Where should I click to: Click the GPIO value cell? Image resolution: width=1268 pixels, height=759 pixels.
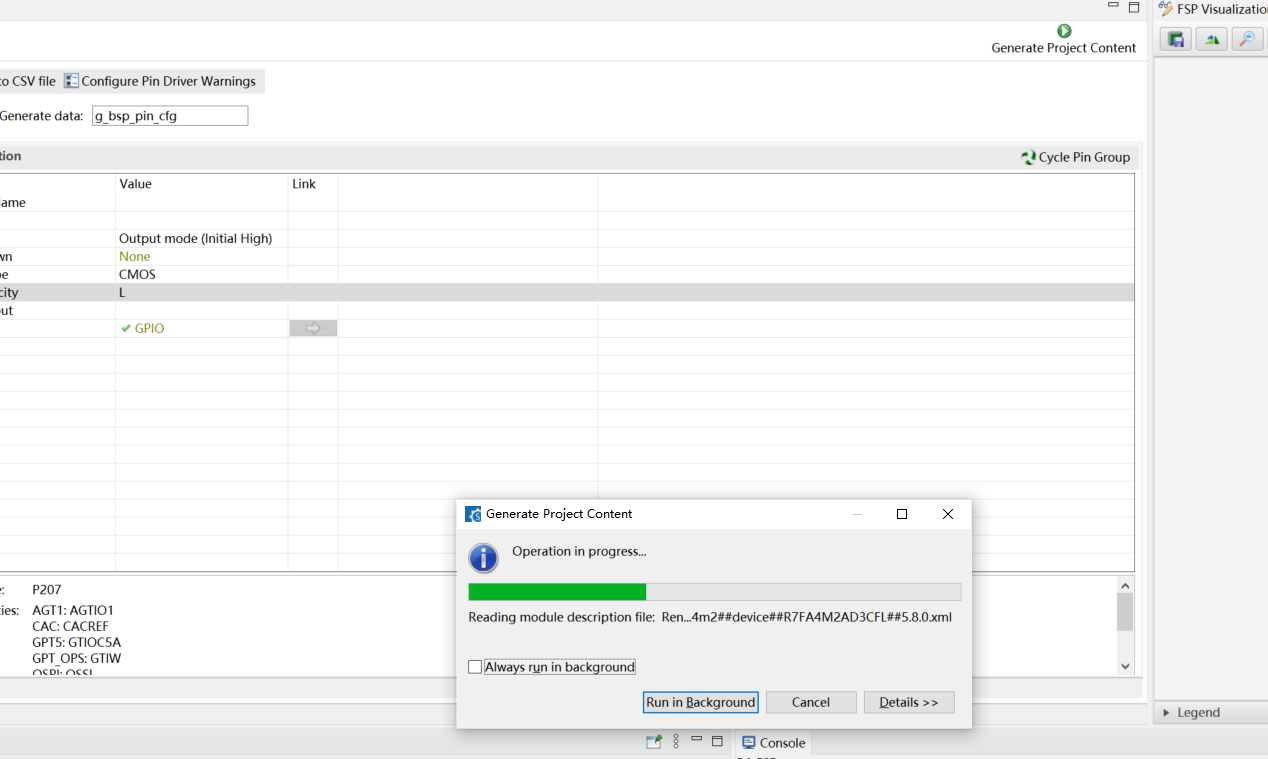(x=150, y=328)
